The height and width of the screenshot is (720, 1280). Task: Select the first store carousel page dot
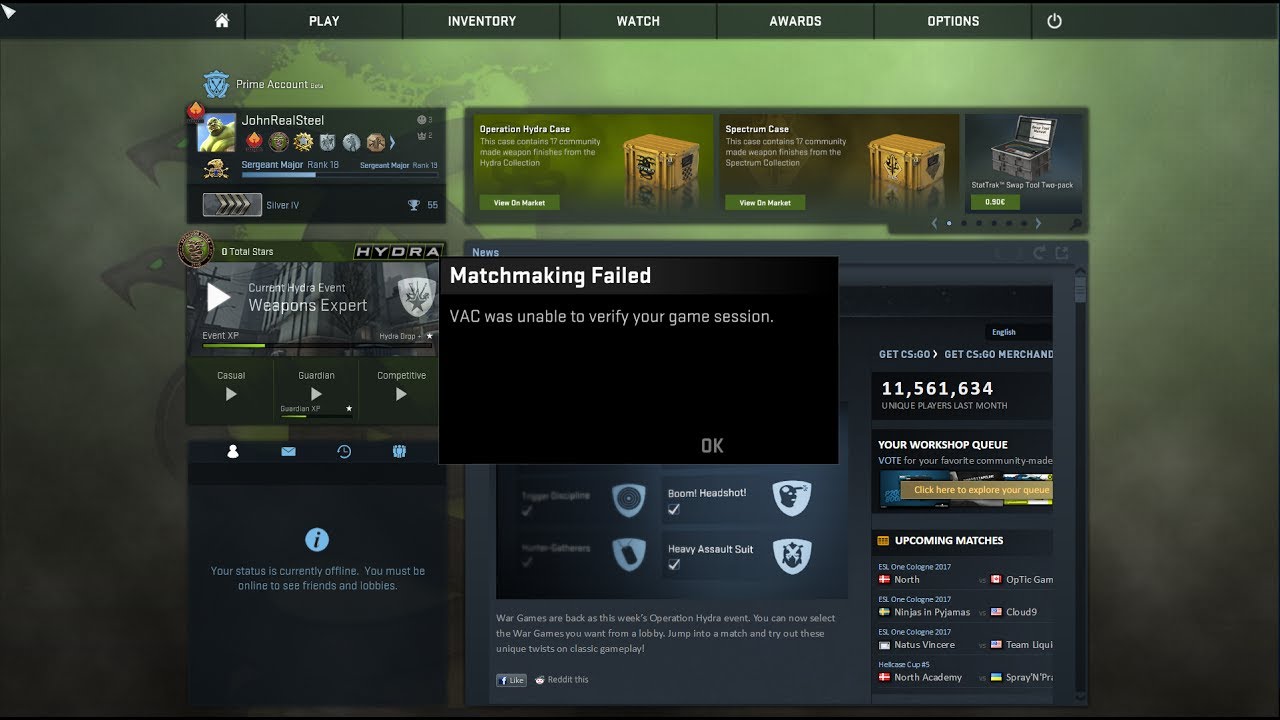949,223
